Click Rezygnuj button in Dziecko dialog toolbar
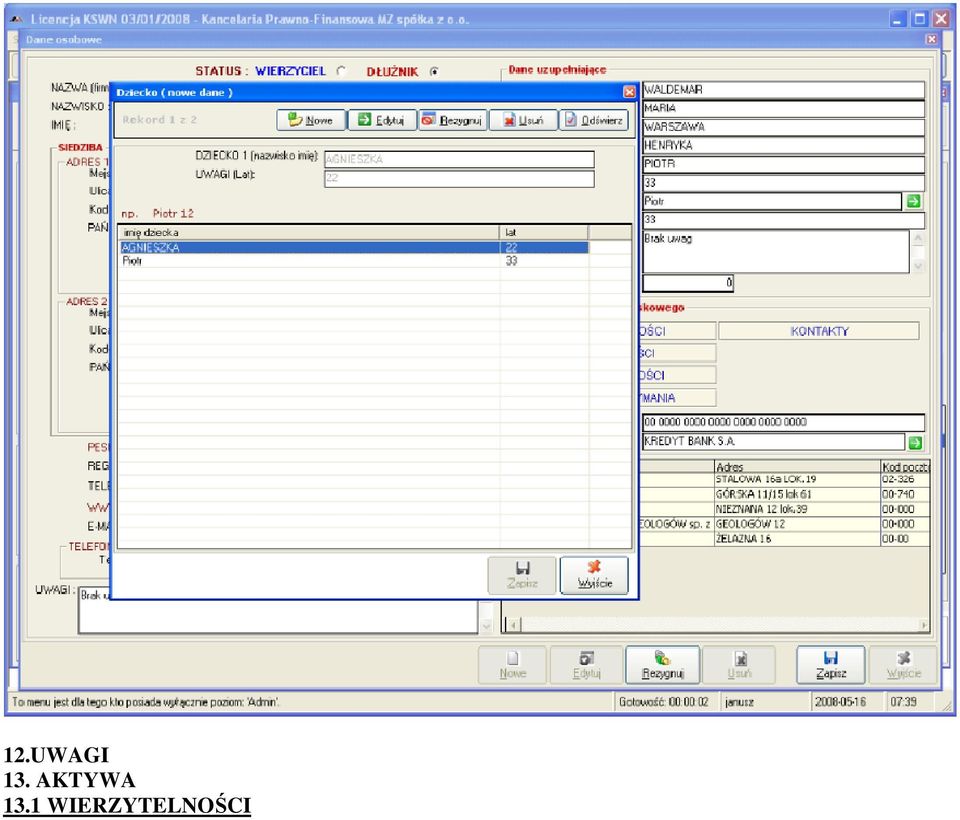The image size is (960, 820). pos(453,120)
